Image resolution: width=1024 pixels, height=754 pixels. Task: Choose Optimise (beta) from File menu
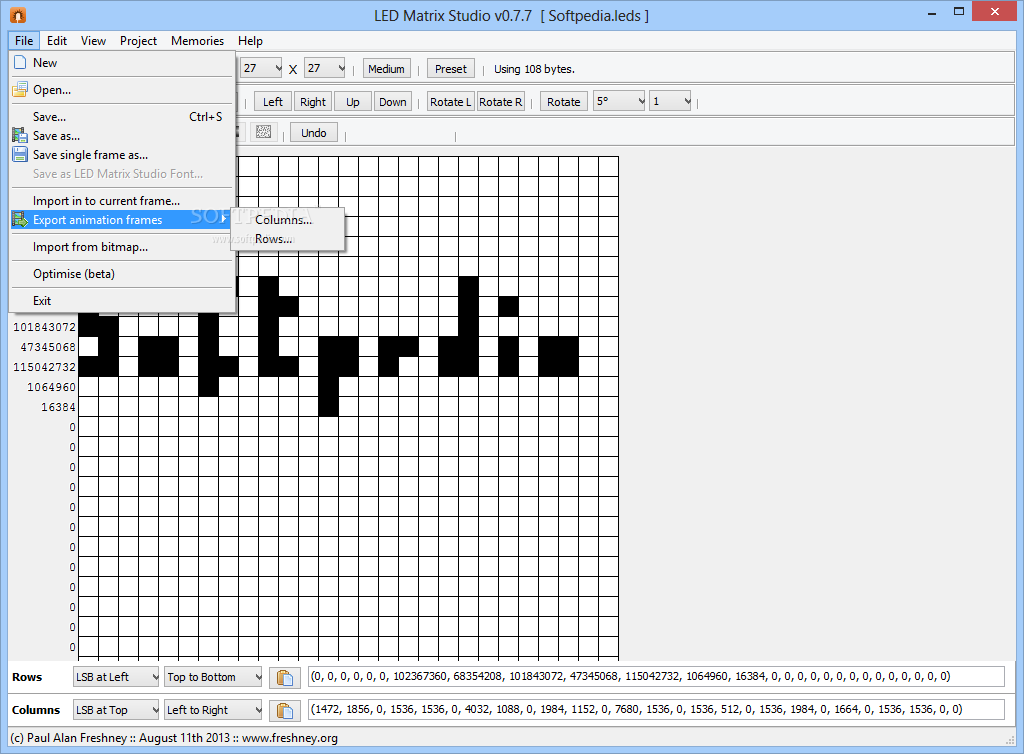pos(122,274)
